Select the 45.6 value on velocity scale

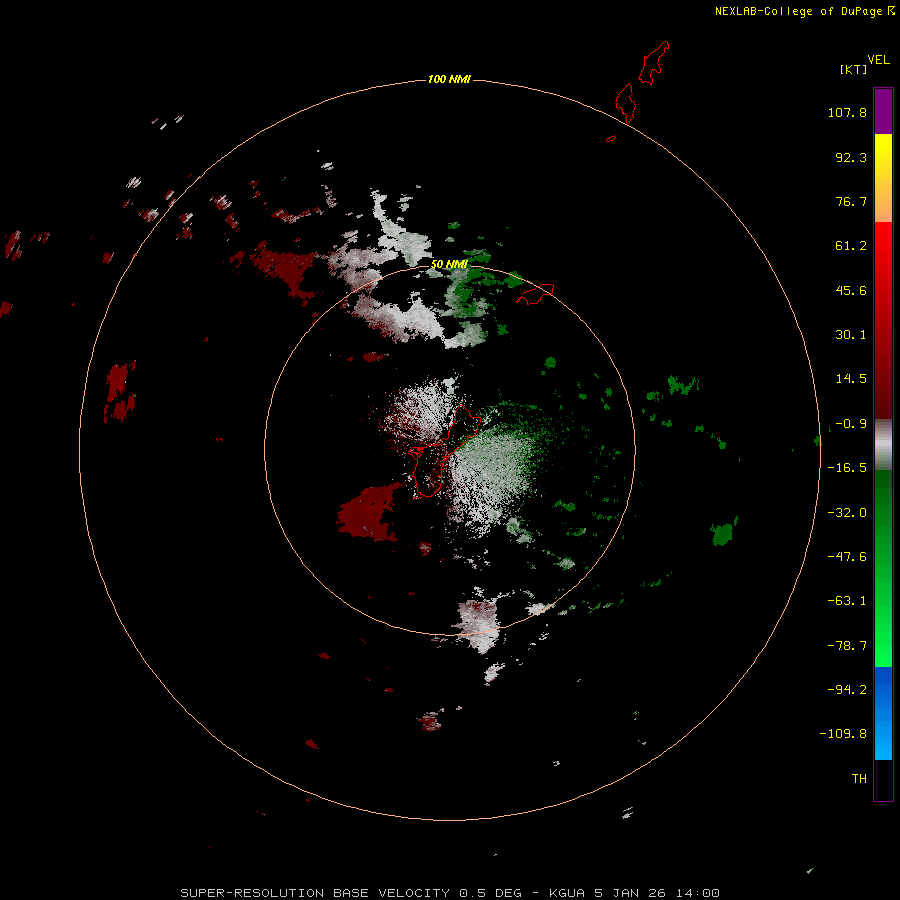851,290
